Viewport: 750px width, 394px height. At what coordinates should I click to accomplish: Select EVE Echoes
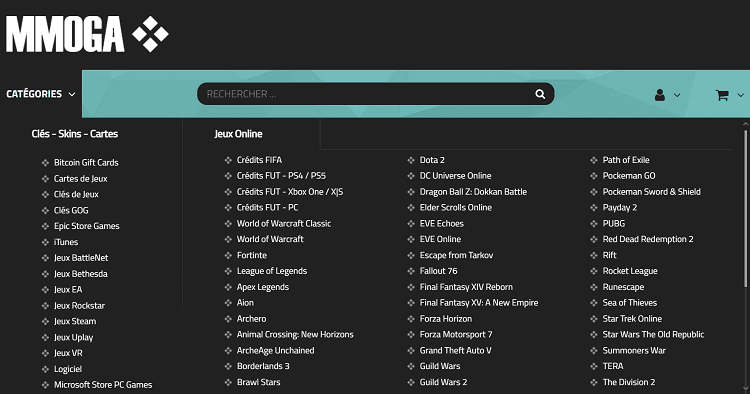pyautogui.click(x=441, y=223)
